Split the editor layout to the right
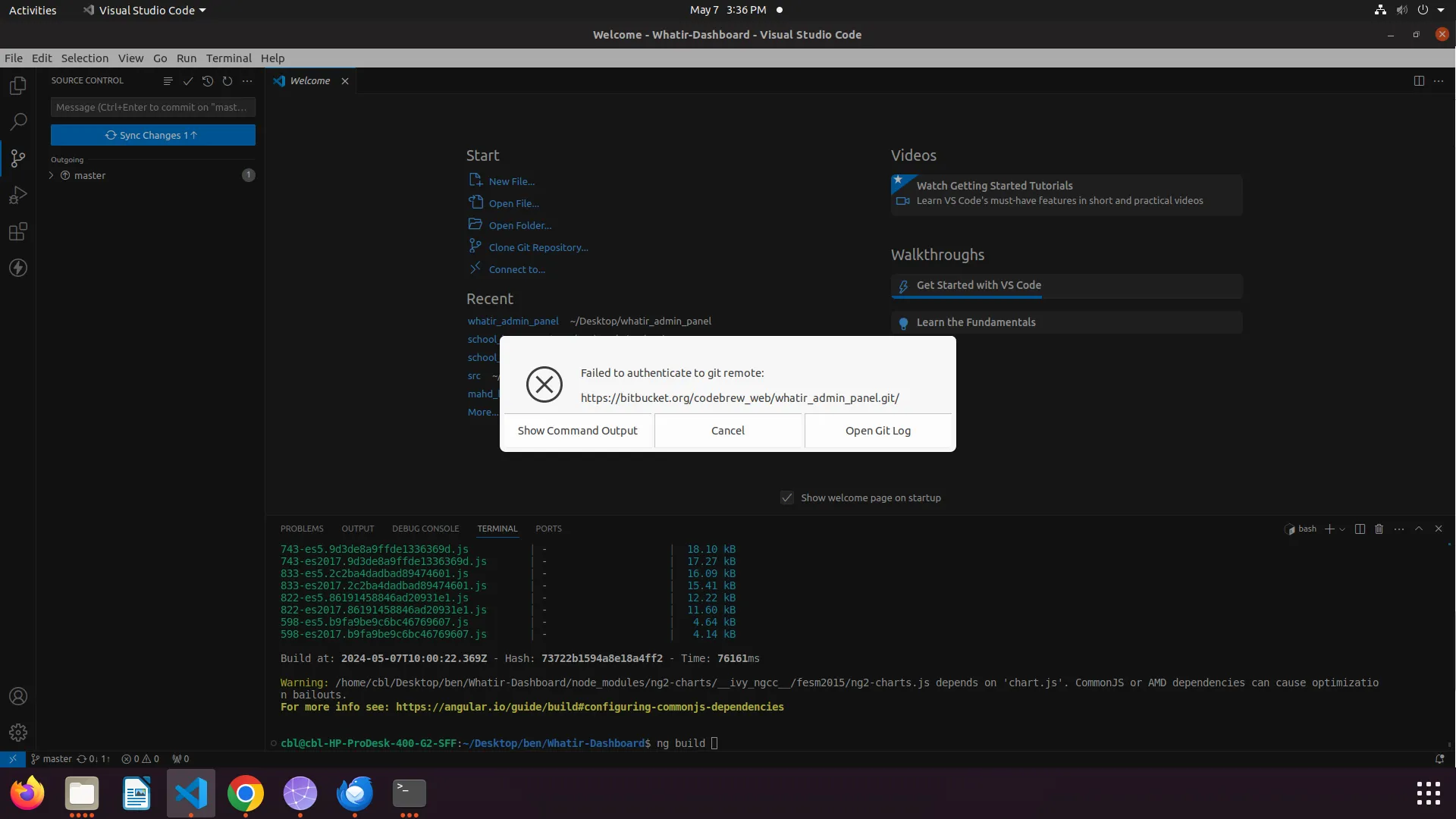Screen dimensions: 1456x819 click(x=1419, y=80)
